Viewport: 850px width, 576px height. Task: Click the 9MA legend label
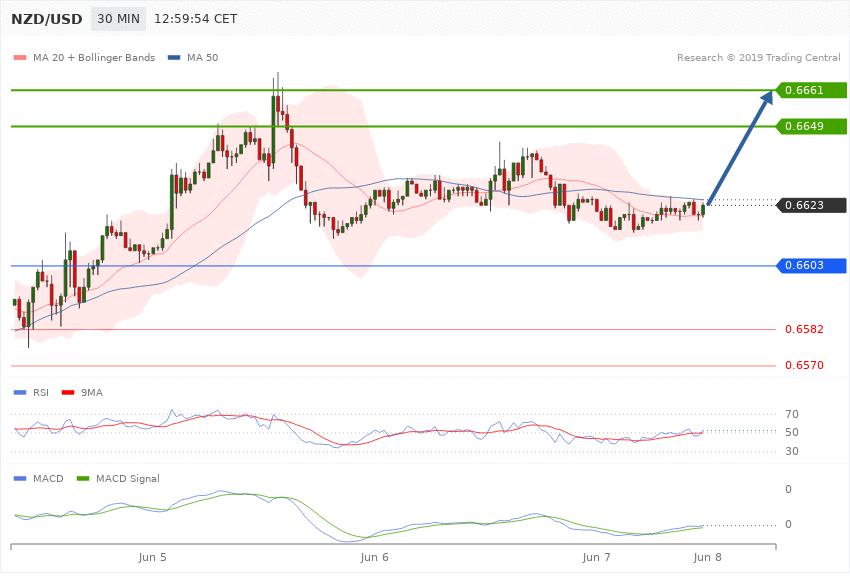tap(92, 392)
